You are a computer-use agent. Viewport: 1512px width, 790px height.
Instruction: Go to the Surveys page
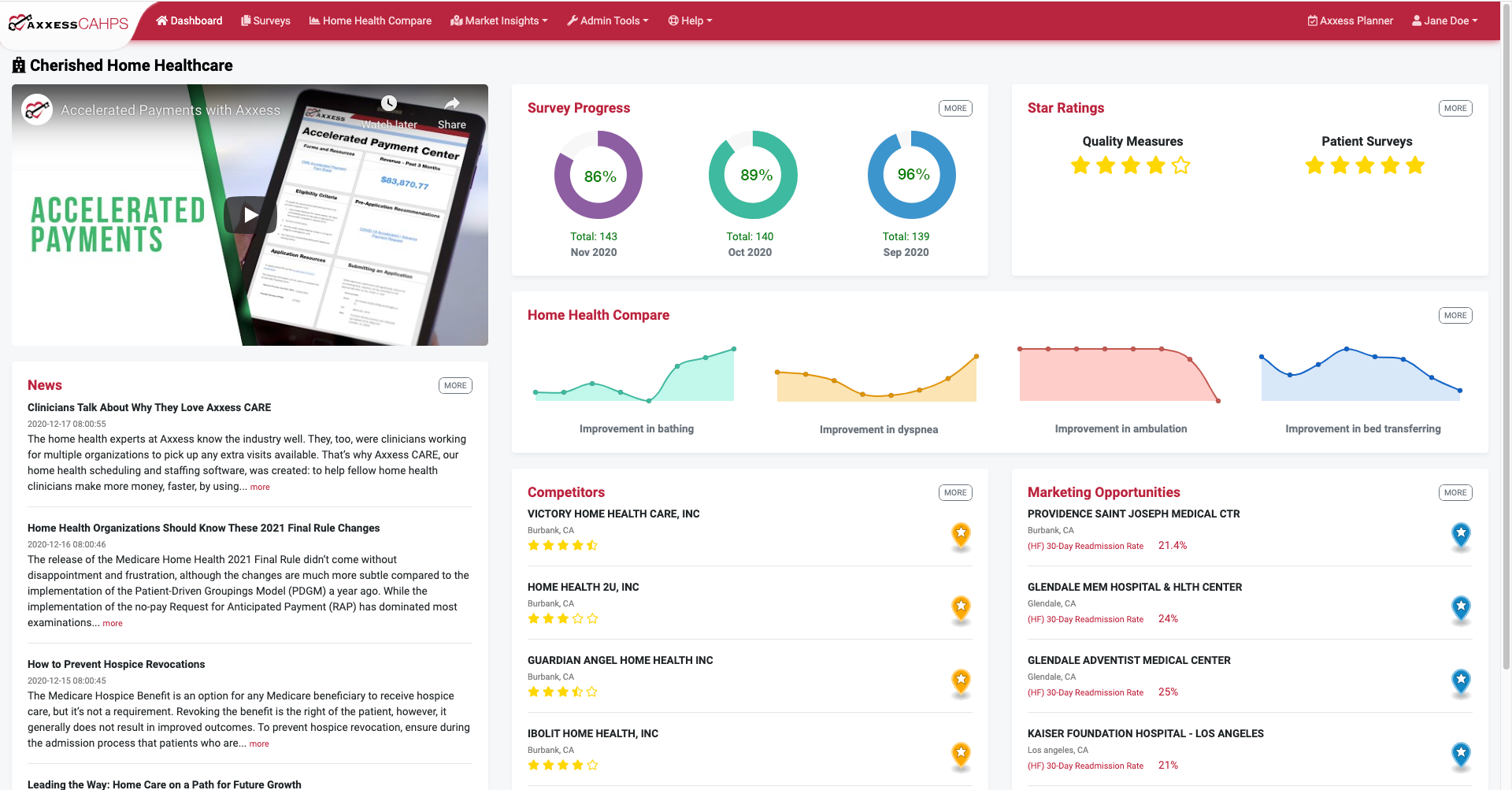[265, 20]
